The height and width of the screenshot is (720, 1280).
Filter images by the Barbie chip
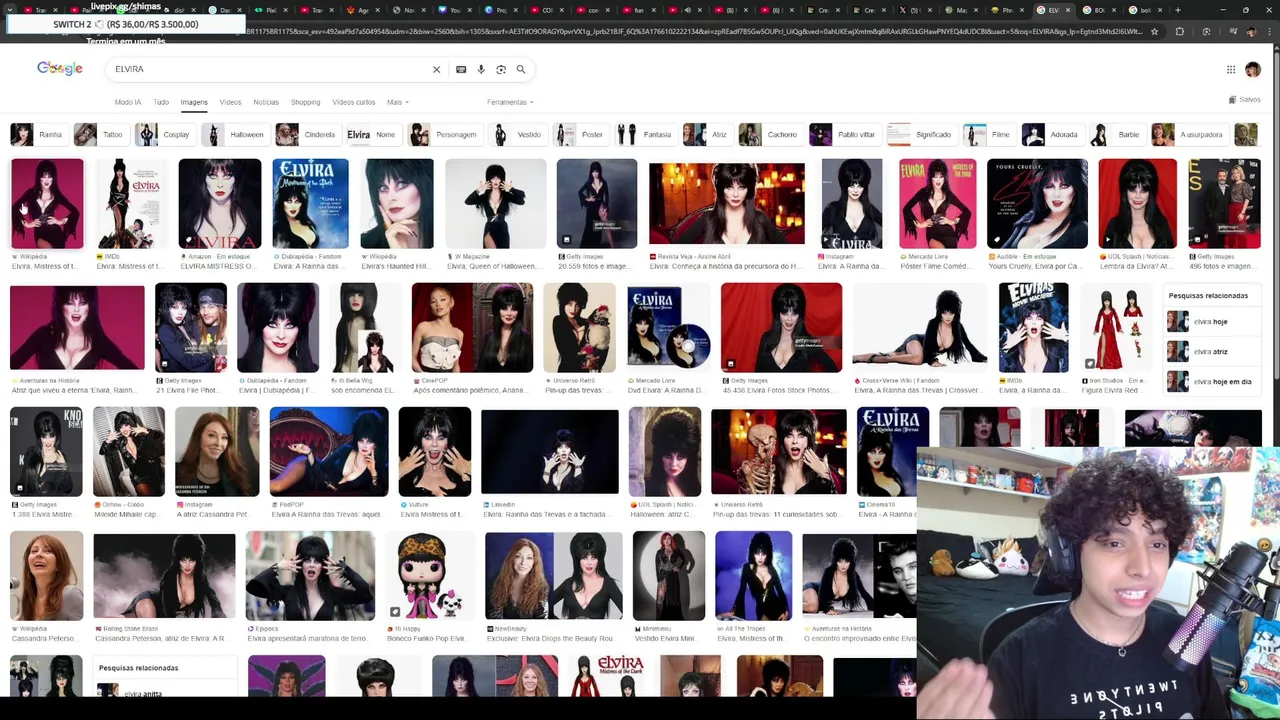tap(1116, 134)
